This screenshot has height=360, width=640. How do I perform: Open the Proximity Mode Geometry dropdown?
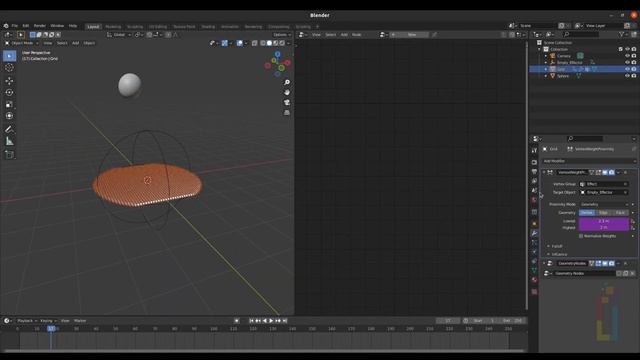click(x=604, y=204)
